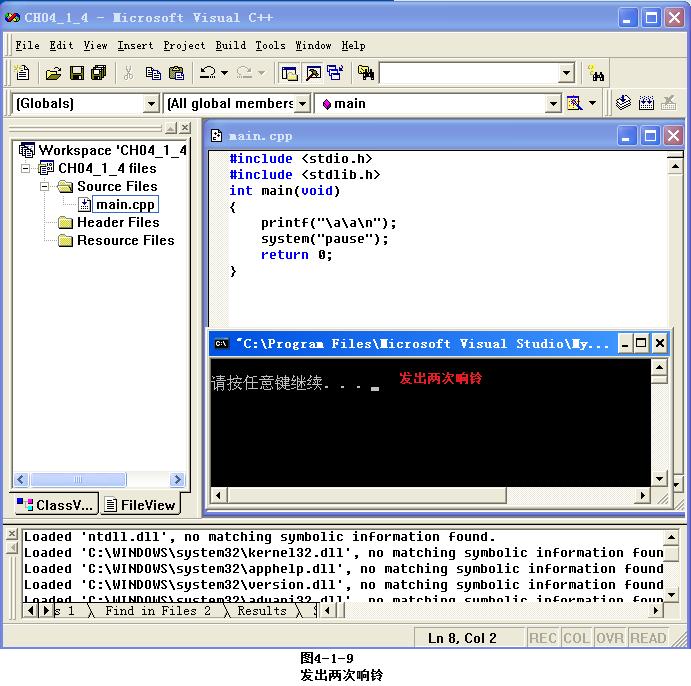691x686 pixels.
Task: Click the Undo arrow icon
Action: (208, 72)
